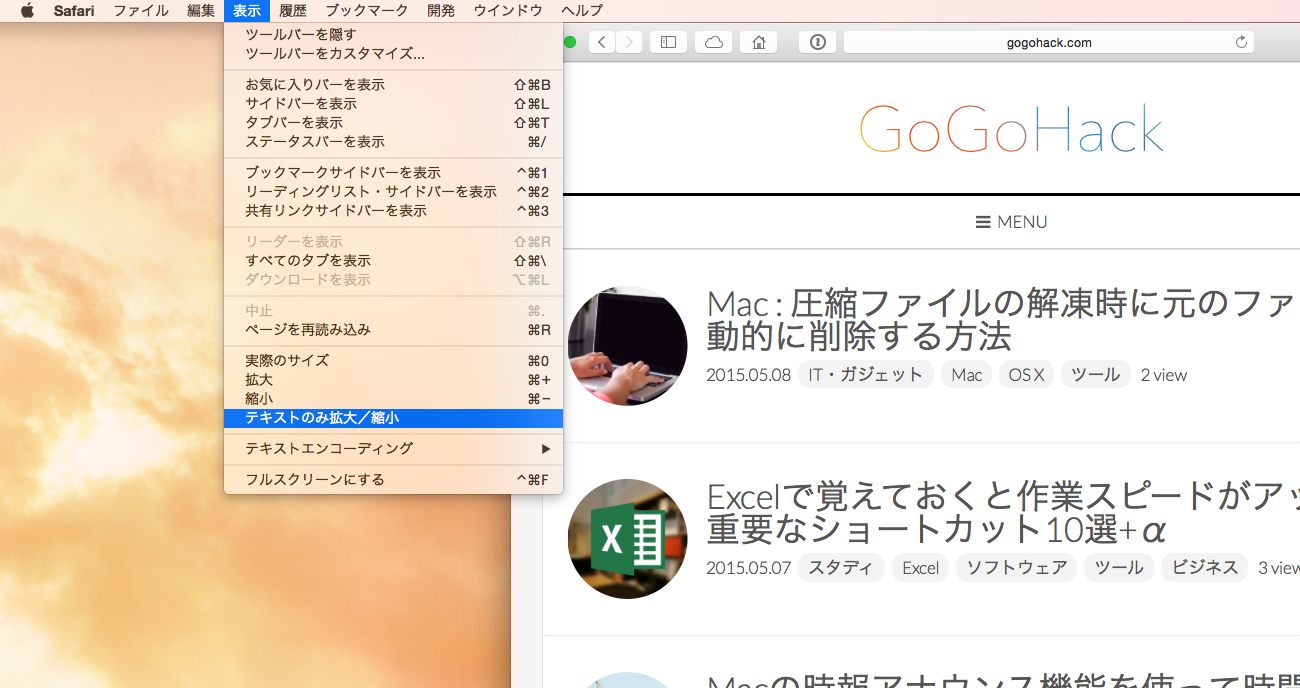Click the Excel tag

tap(920, 568)
